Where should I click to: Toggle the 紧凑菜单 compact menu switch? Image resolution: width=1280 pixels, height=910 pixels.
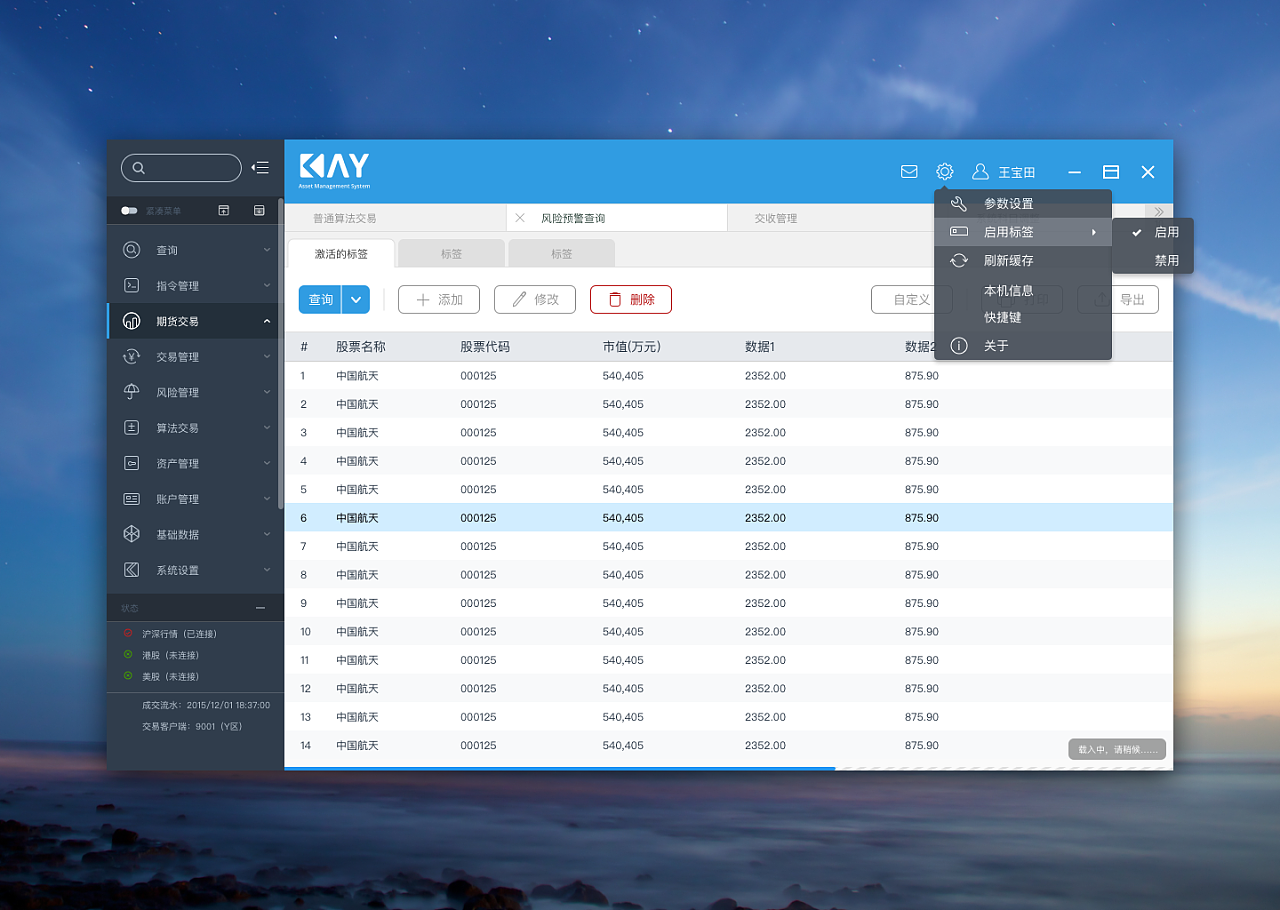[129, 211]
